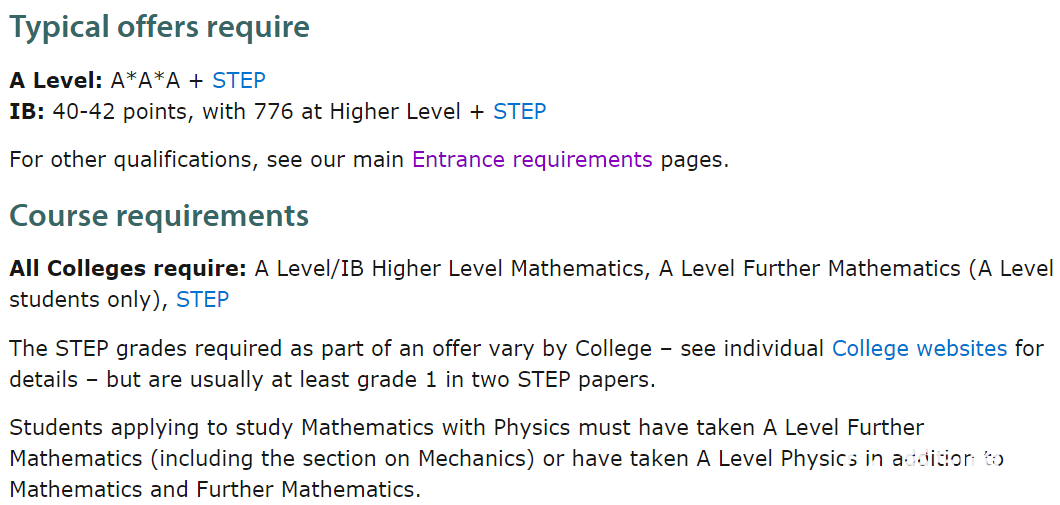Screen dimensions: 1060x505
Task: Open the STEP link on the A Level line
Action: [x=239, y=80]
